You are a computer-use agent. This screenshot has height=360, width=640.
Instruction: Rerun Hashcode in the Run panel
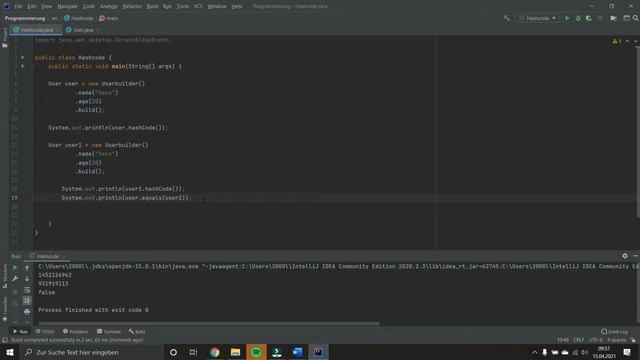[x=15, y=268]
